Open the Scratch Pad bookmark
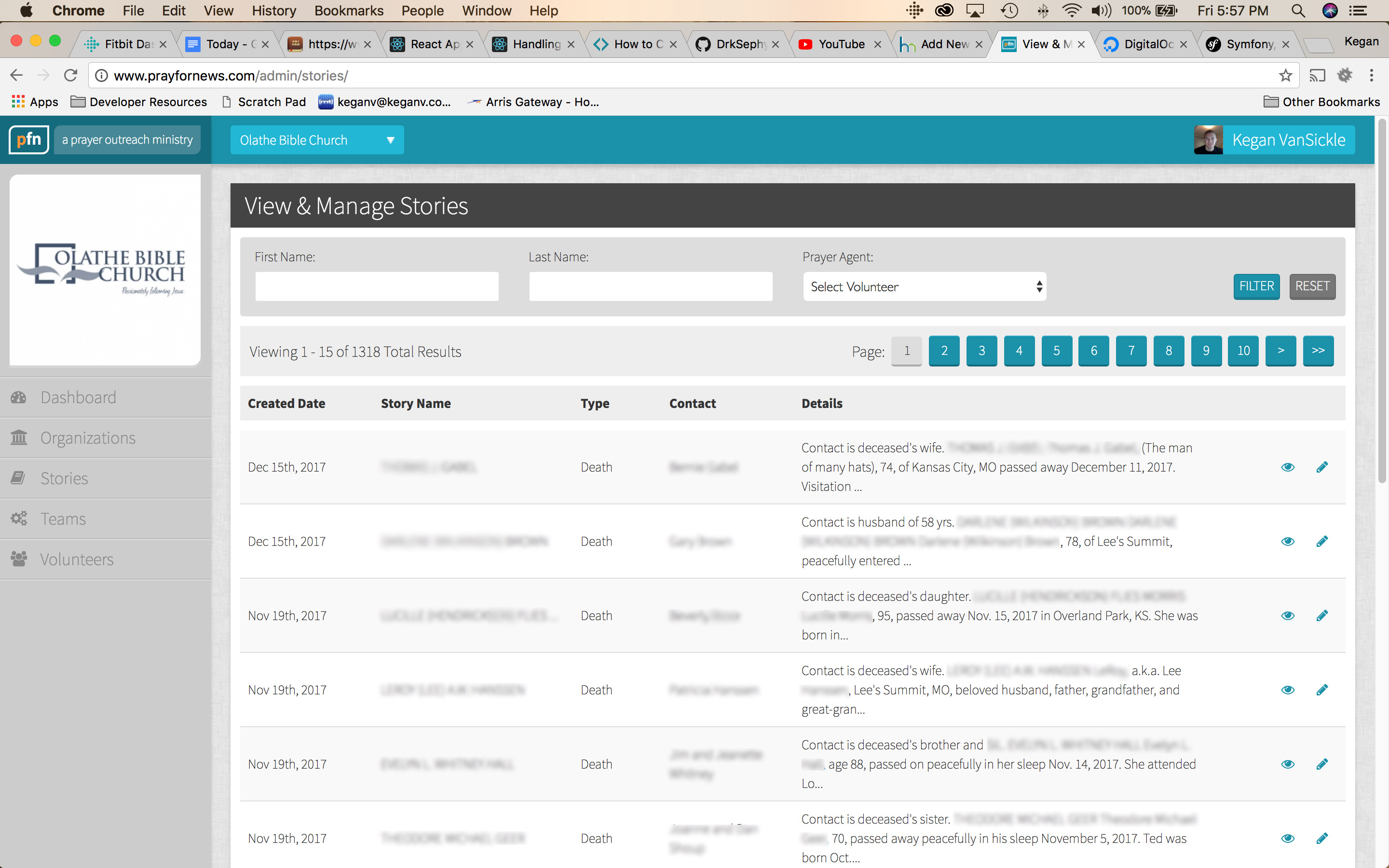Viewport: 1389px width, 868px height. pyautogui.click(x=264, y=102)
